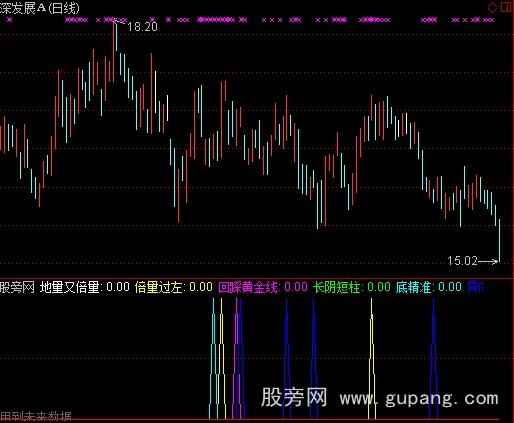The width and height of the screenshot is (514, 423).
Task: Click the 15.02 low price label
Action: [x=462, y=261]
